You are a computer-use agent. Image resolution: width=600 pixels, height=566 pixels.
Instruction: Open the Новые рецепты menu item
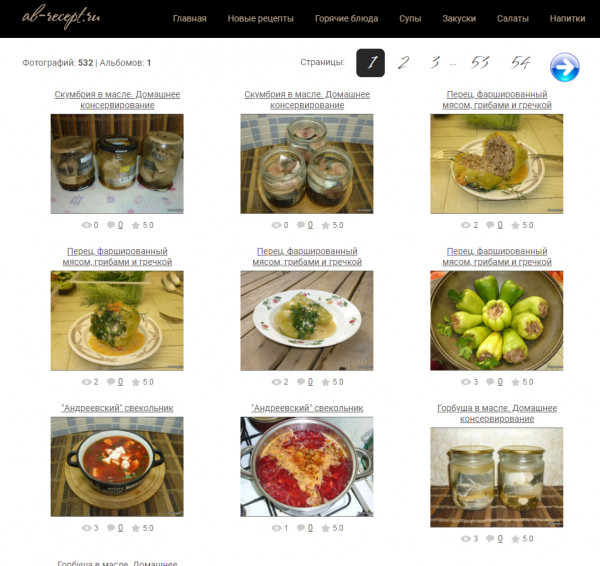click(x=261, y=18)
